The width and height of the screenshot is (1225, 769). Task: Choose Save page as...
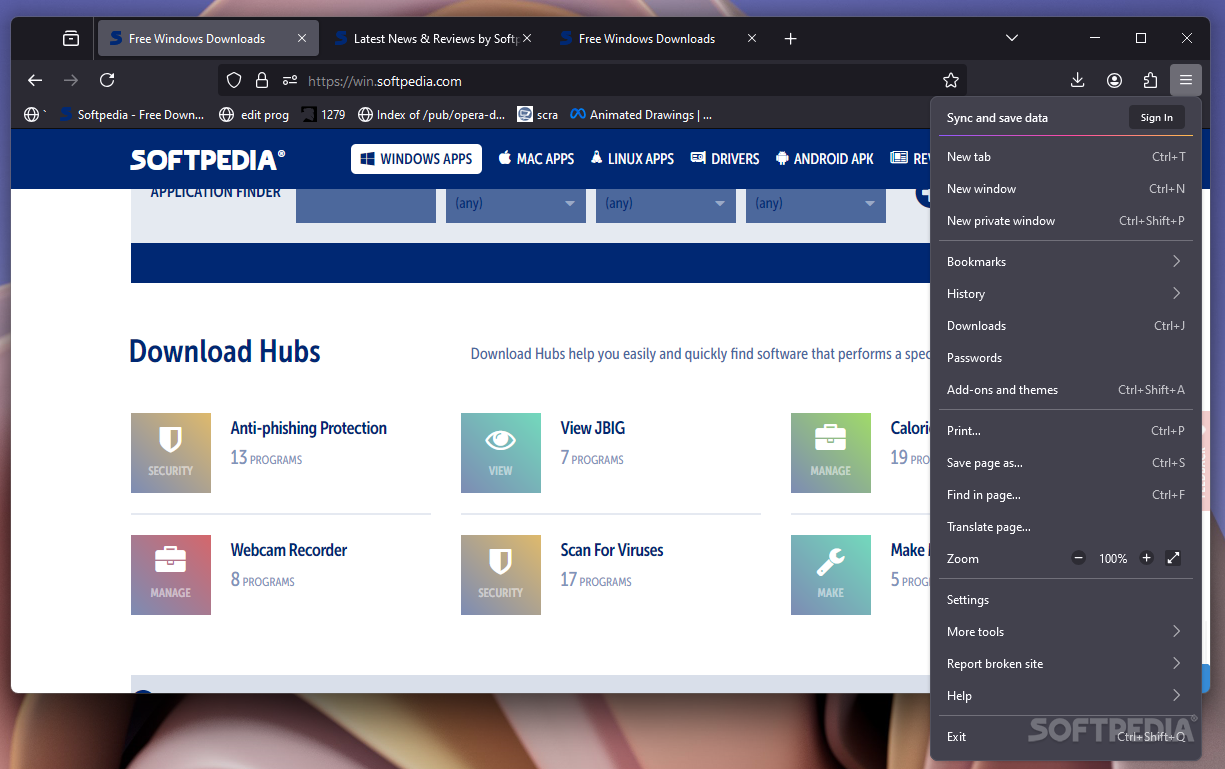click(1066, 463)
